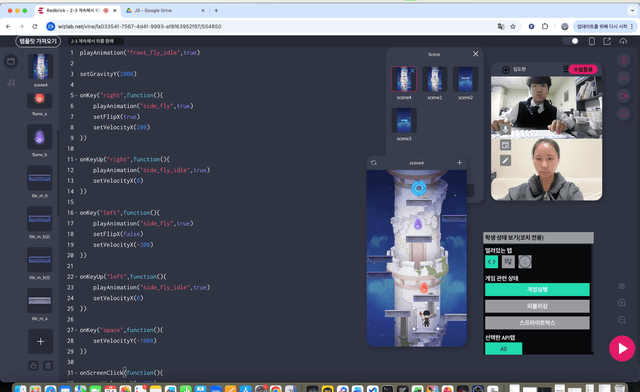Click the lock icon below the asset list
The image size is (640, 392).
pyautogui.click(x=33, y=365)
